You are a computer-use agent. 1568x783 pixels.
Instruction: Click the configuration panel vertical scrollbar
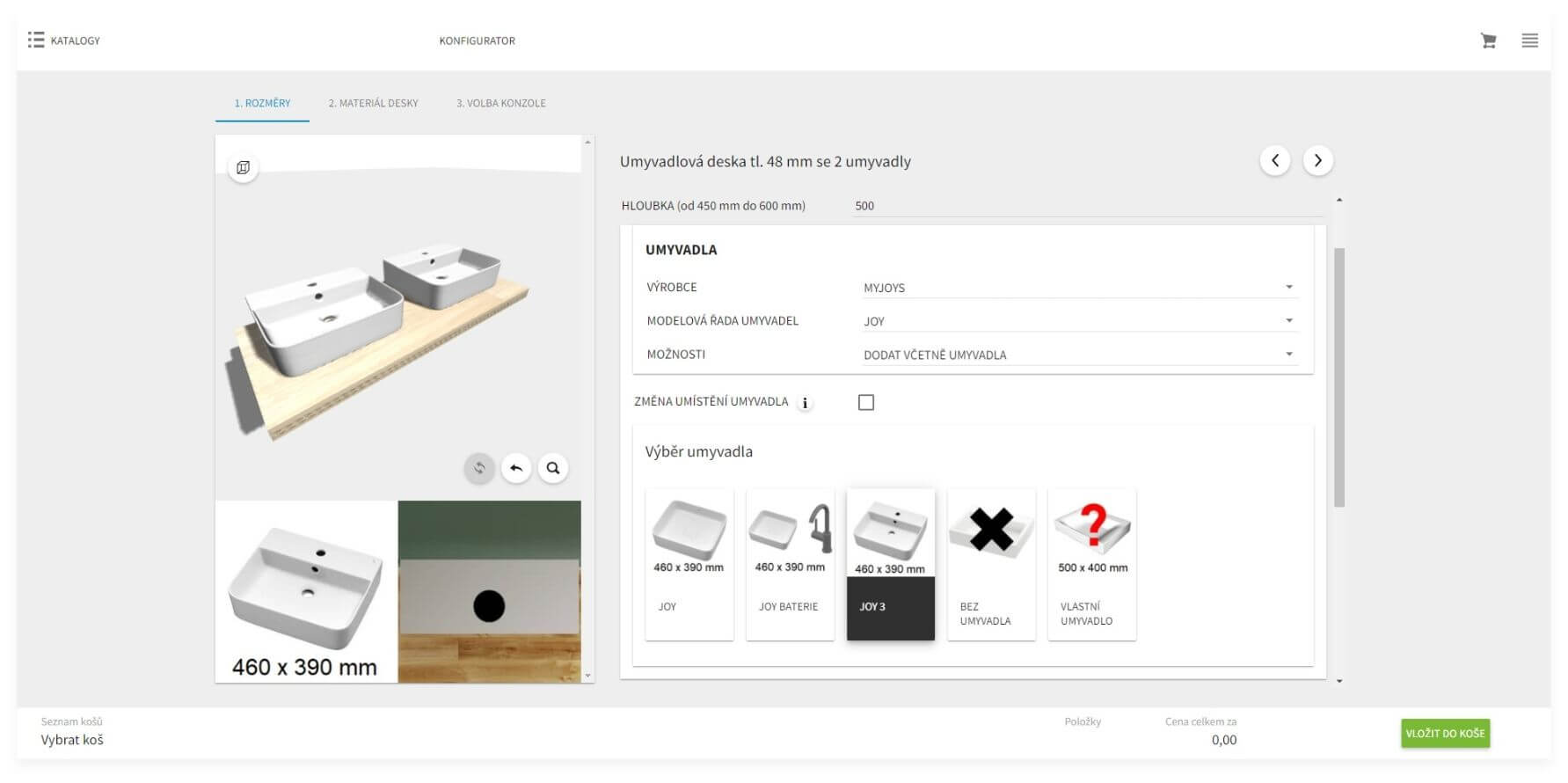point(1339,378)
